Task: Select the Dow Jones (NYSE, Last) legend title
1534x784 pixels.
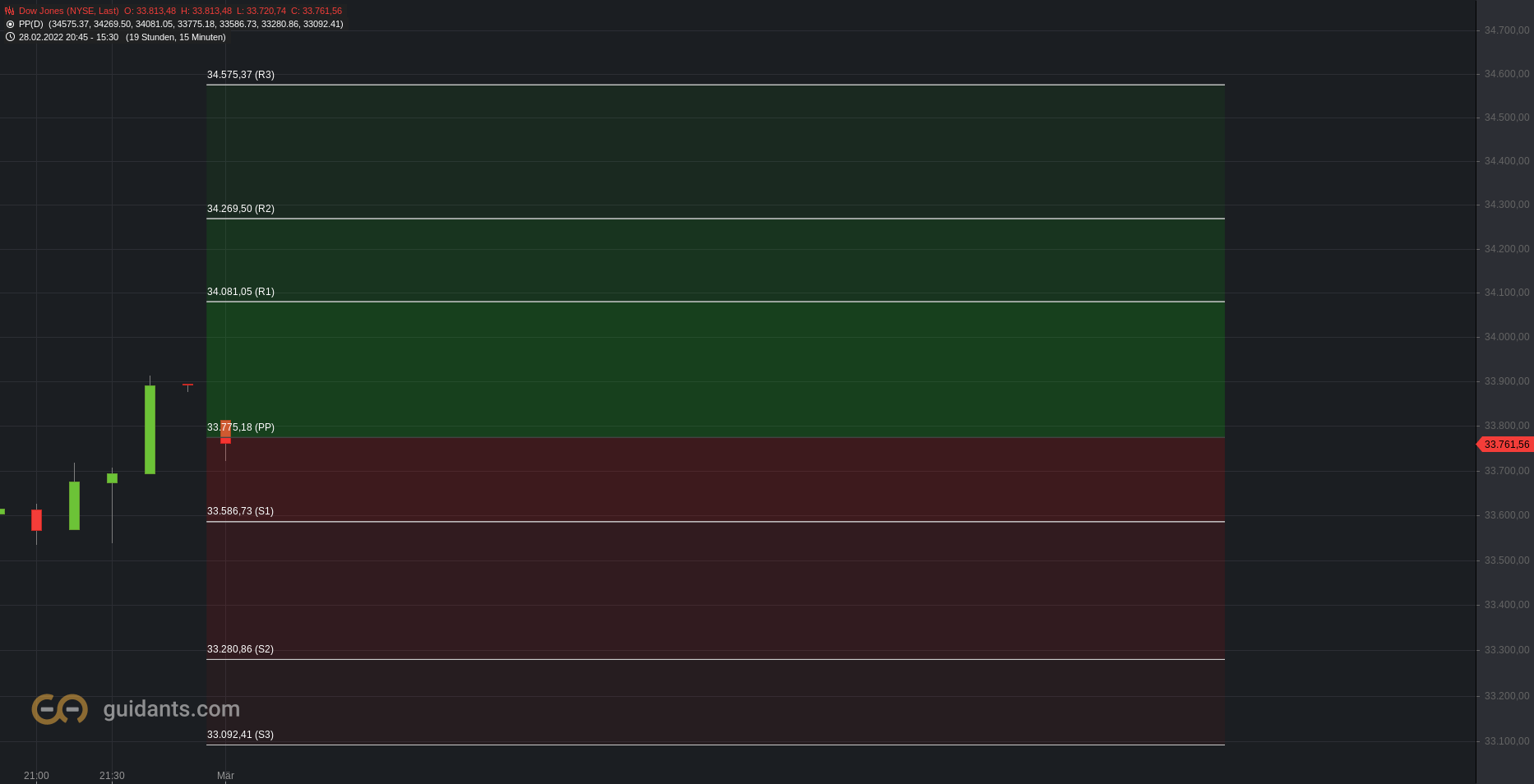Action: (69, 11)
